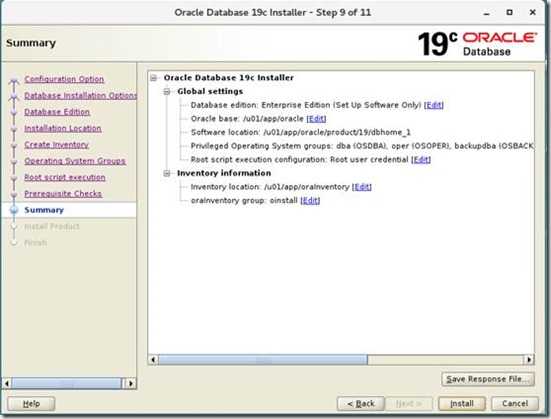Open the Installation Location step

click(x=63, y=128)
